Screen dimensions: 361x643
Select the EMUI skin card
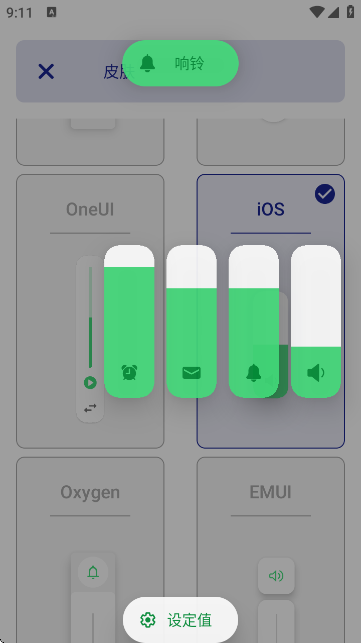click(x=271, y=550)
